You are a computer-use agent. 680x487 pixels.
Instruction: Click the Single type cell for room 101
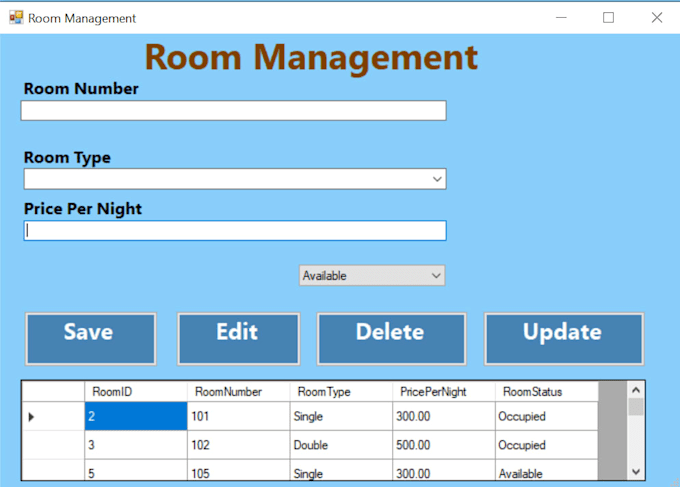(x=341, y=416)
